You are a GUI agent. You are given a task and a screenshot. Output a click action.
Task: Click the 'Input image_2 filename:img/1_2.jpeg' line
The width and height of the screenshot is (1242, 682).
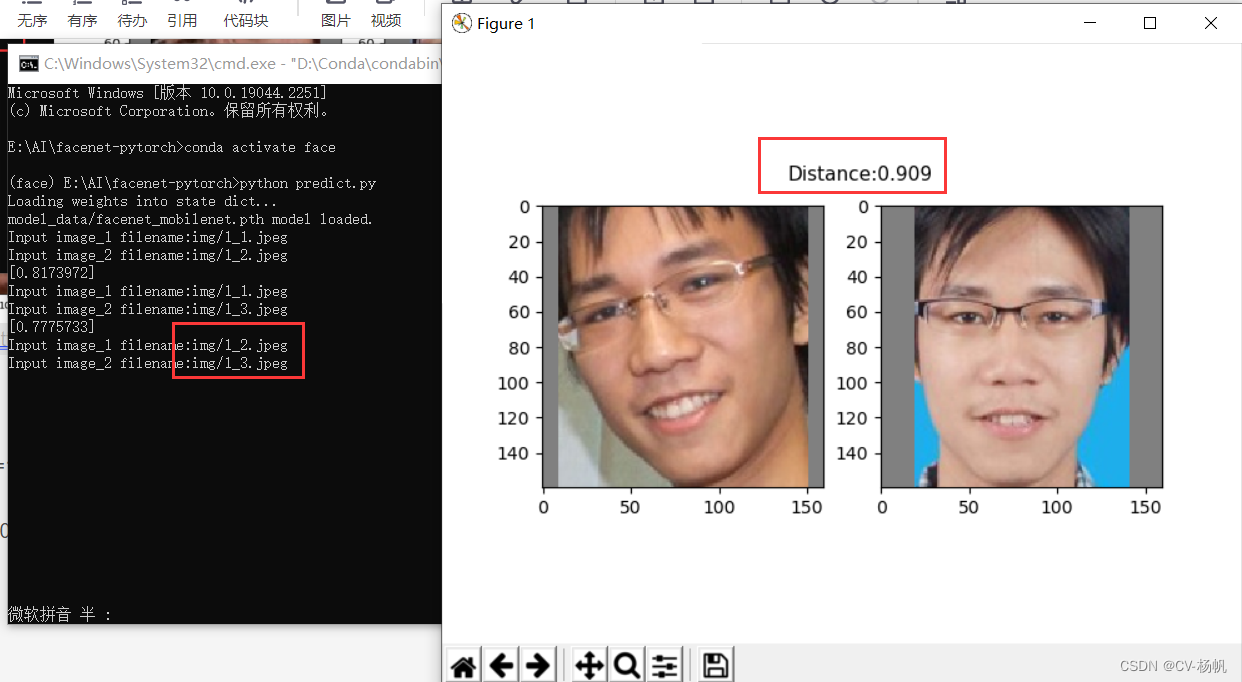pyautogui.click(x=148, y=255)
